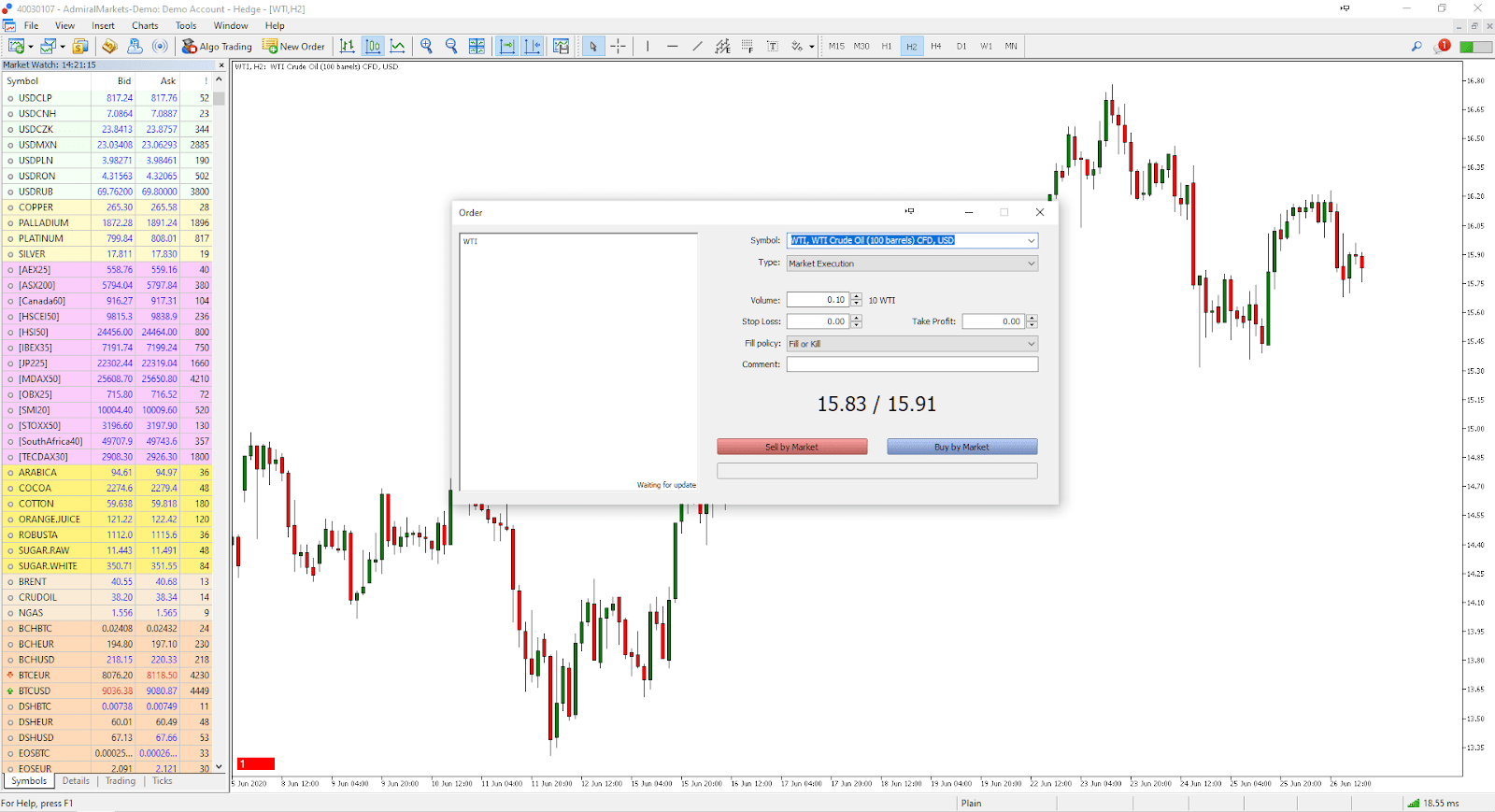Switch chart to candlesticks
Viewport: 1495px width, 812px height.
[373, 46]
